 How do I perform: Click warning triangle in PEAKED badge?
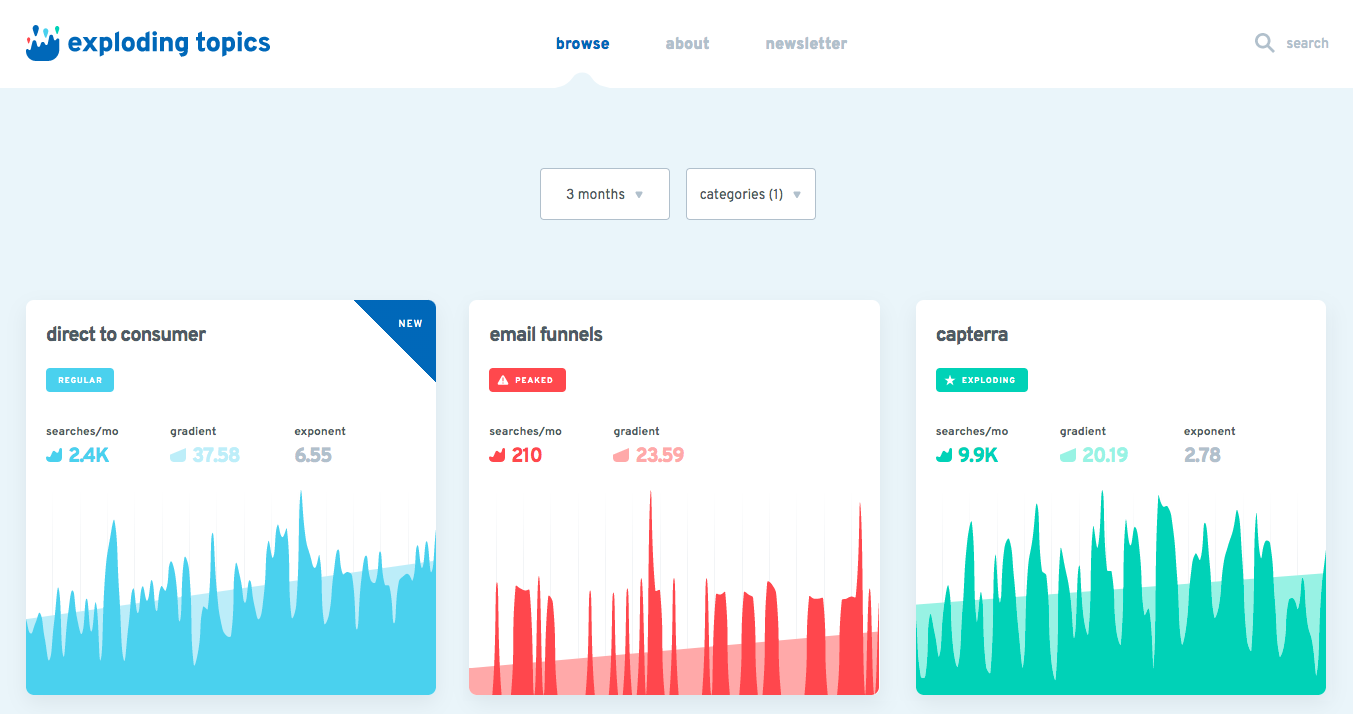pyautogui.click(x=503, y=380)
